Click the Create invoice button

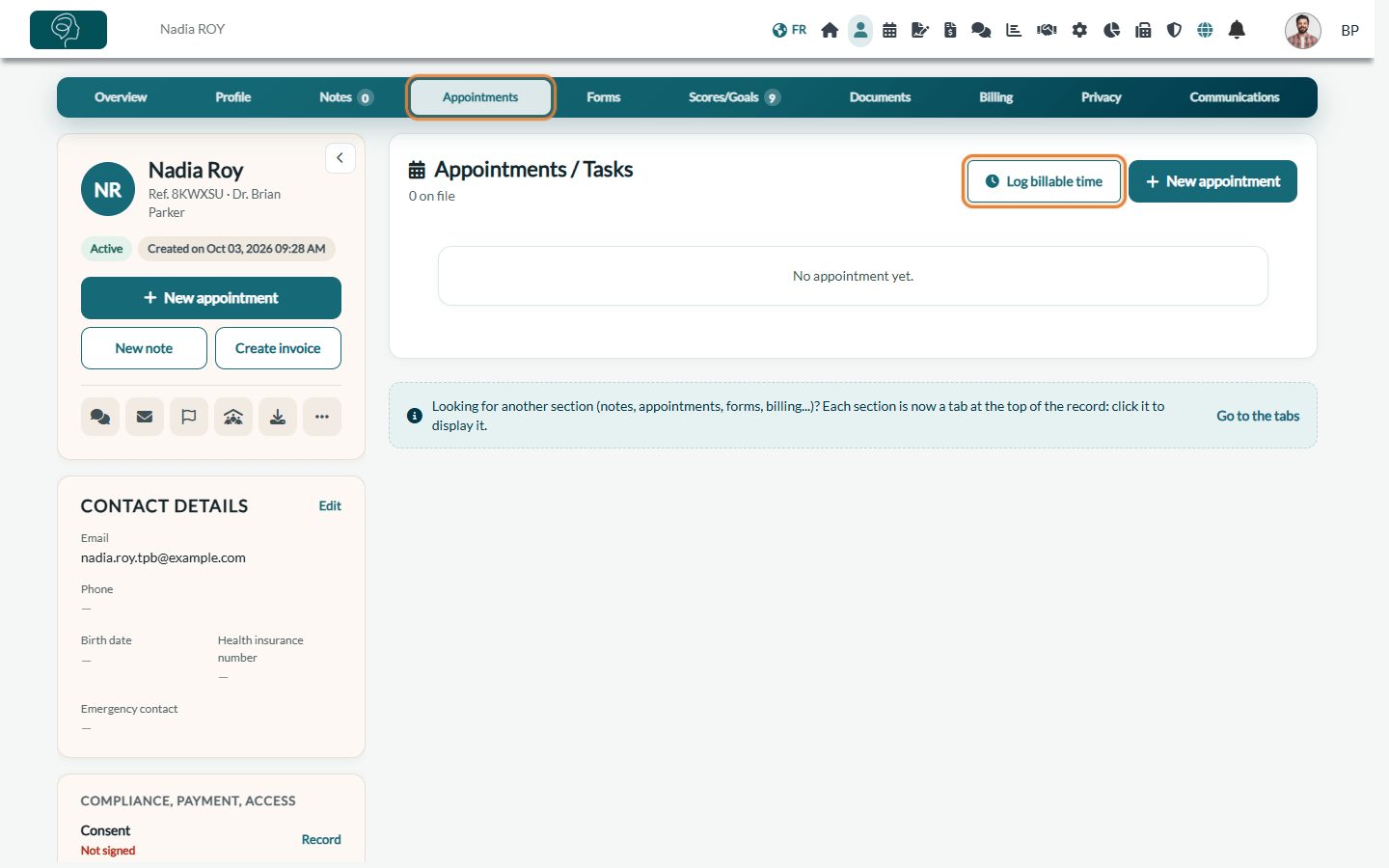(278, 348)
